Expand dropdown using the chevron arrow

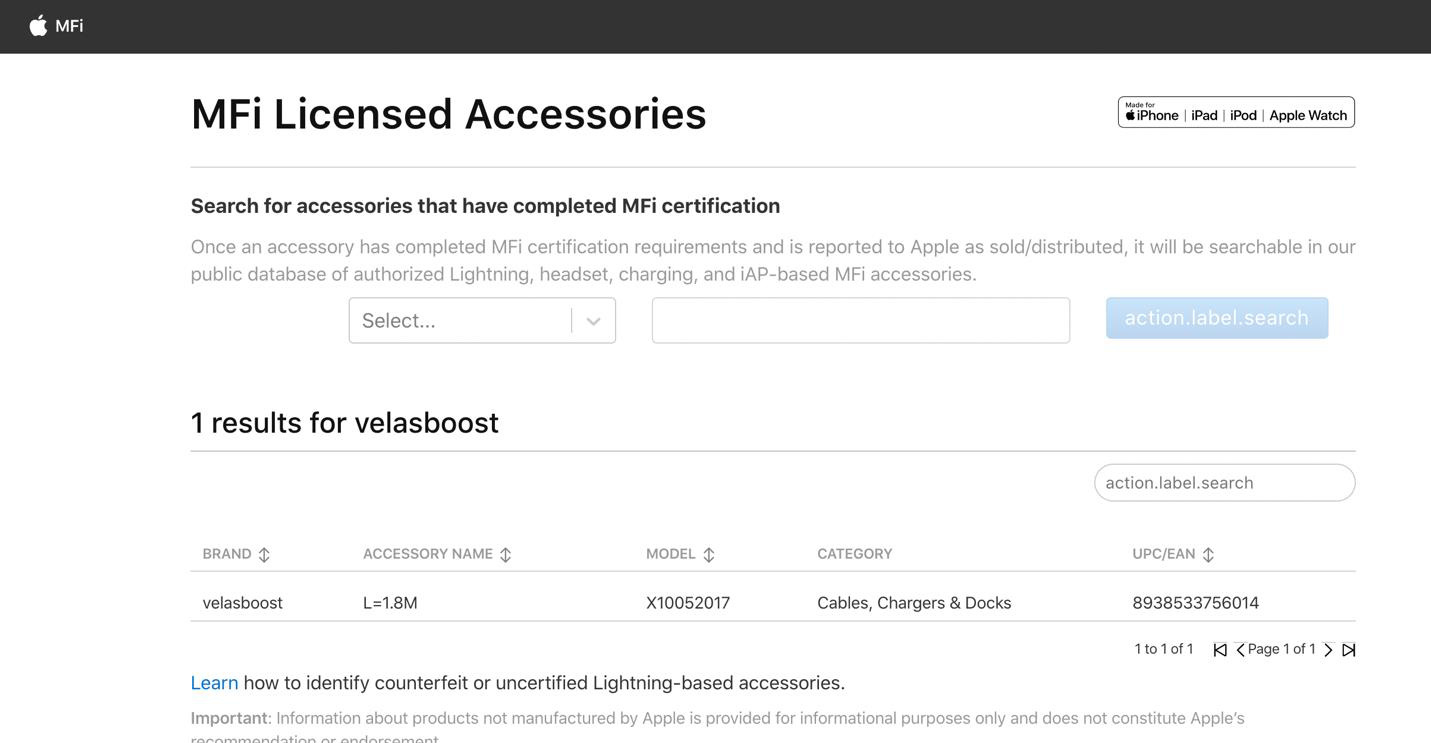593,321
